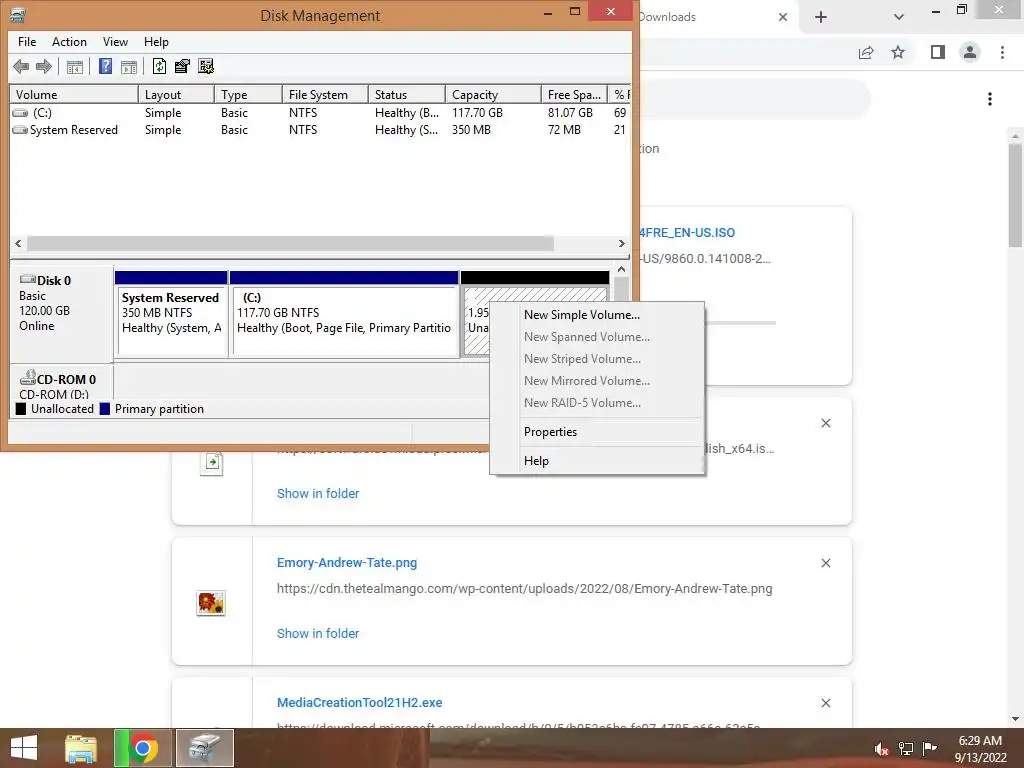Image resolution: width=1024 pixels, height=768 pixels.
Task: Open MediaCreationTool21H2.exe download link
Action: (359, 703)
